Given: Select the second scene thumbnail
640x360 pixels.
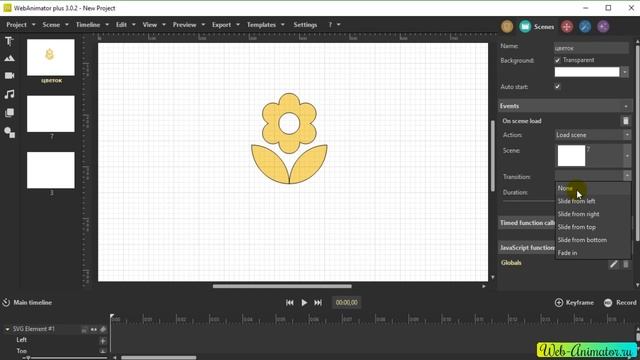Looking at the screenshot, I should (51, 114).
